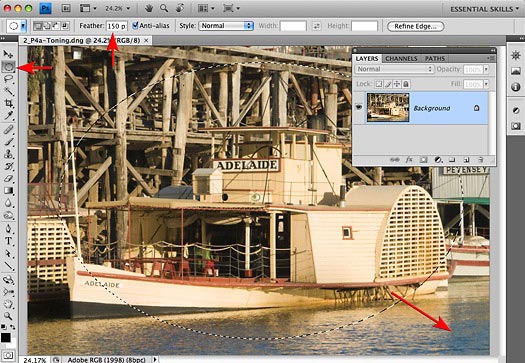Toggle Lock position

click(397, 84)
